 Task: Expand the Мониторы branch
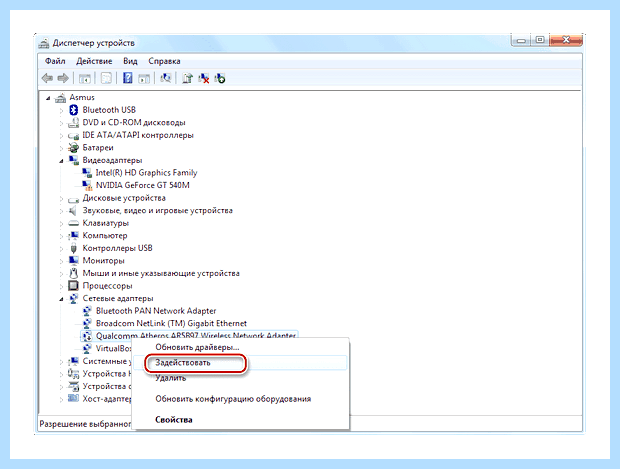(61, 261)
